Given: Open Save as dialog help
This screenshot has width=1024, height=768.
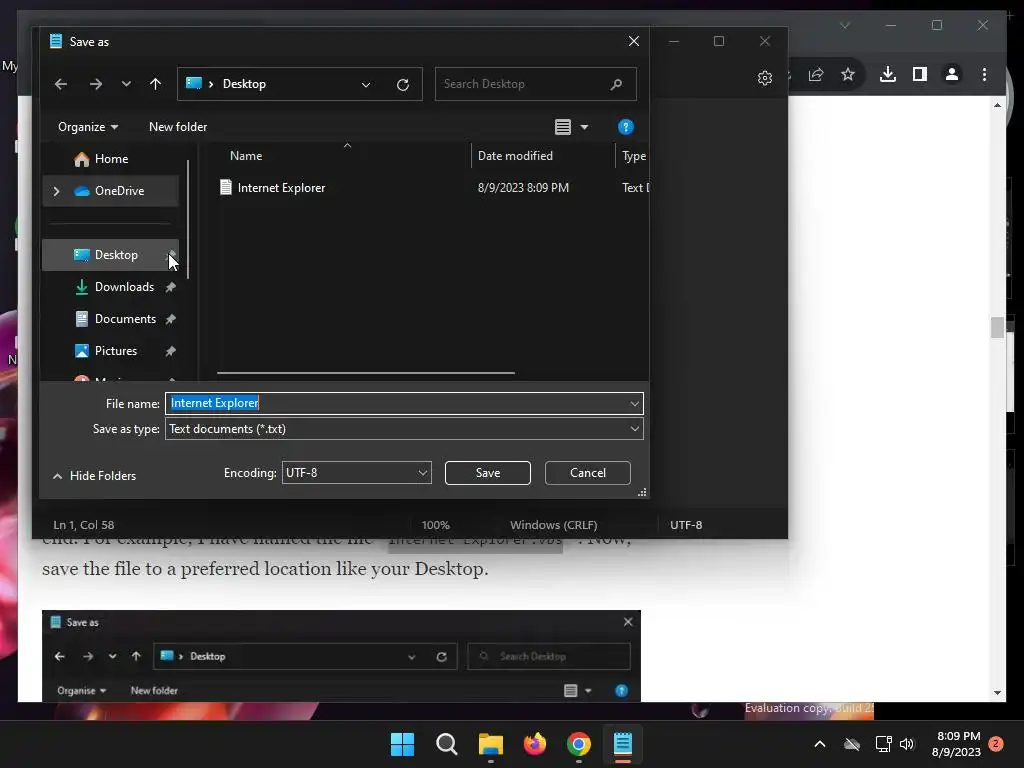Looking at the screenshot, I should point(626,127).
